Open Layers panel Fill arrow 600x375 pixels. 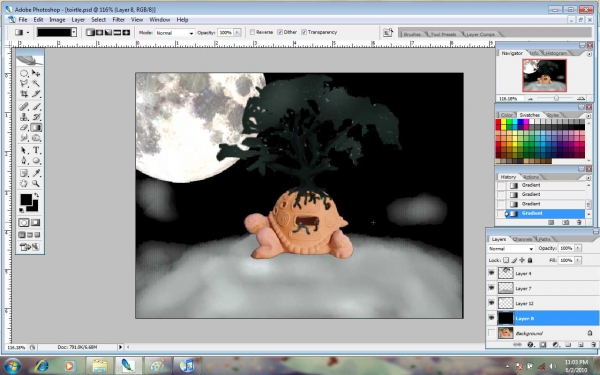[x=578, y=260]
